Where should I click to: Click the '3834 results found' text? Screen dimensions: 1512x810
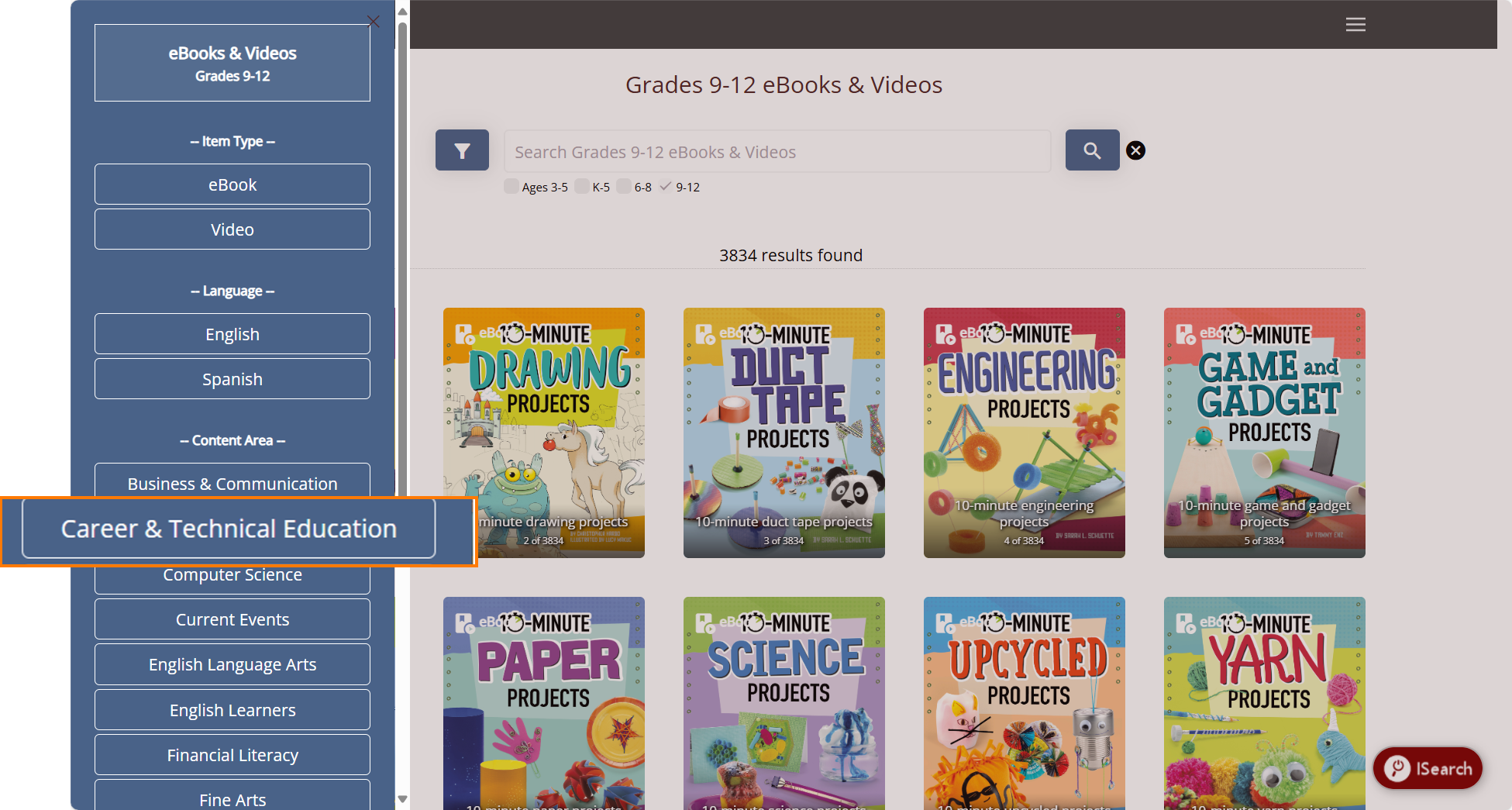coord(790,255)
